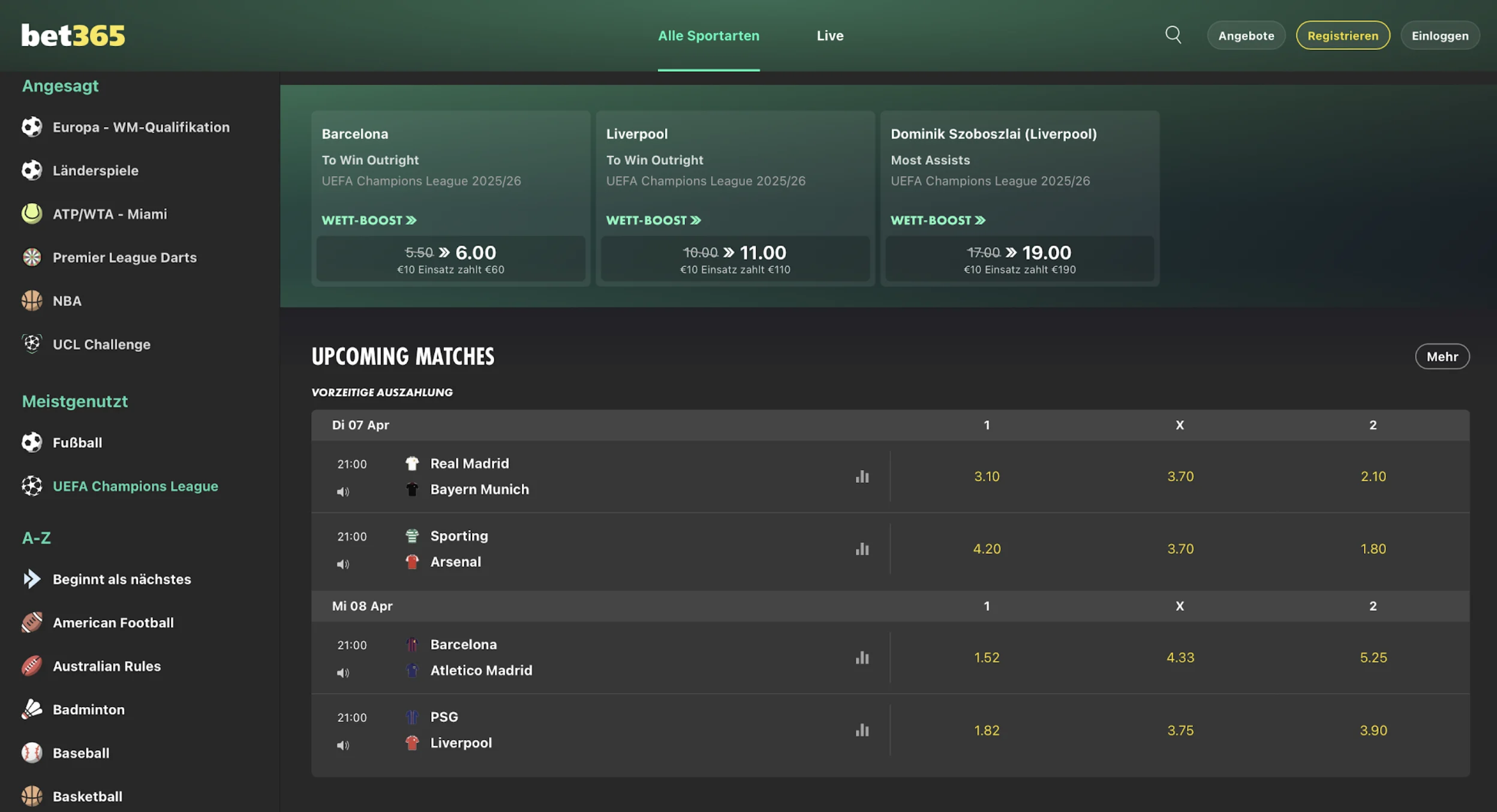The height and width of the screenshot is (812, 1497).
Task: Click the tennis ball ATP/WTA icon
Action: [x=32, y=213]
